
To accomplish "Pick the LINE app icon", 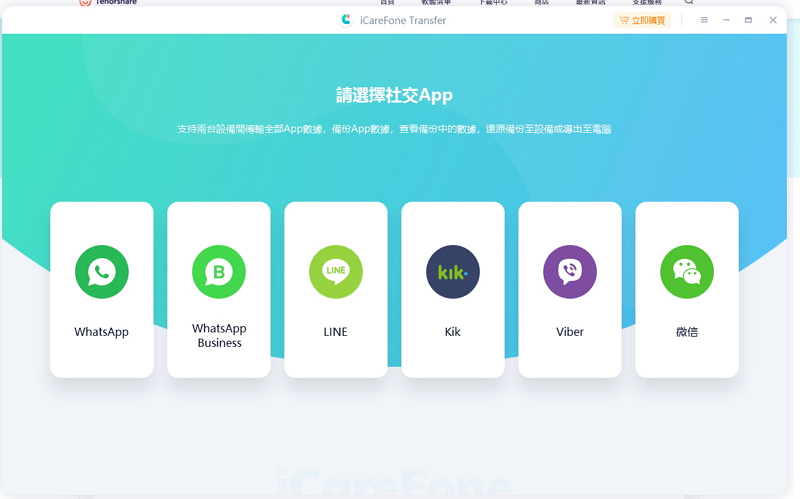I will [x=336, y=272].
